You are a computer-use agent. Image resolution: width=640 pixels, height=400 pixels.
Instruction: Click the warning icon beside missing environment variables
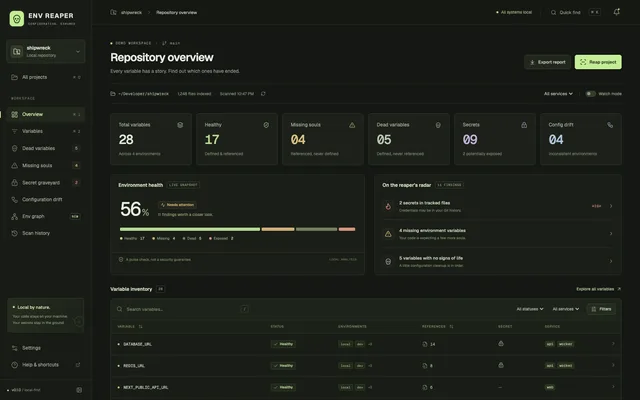tap(388, 234)
